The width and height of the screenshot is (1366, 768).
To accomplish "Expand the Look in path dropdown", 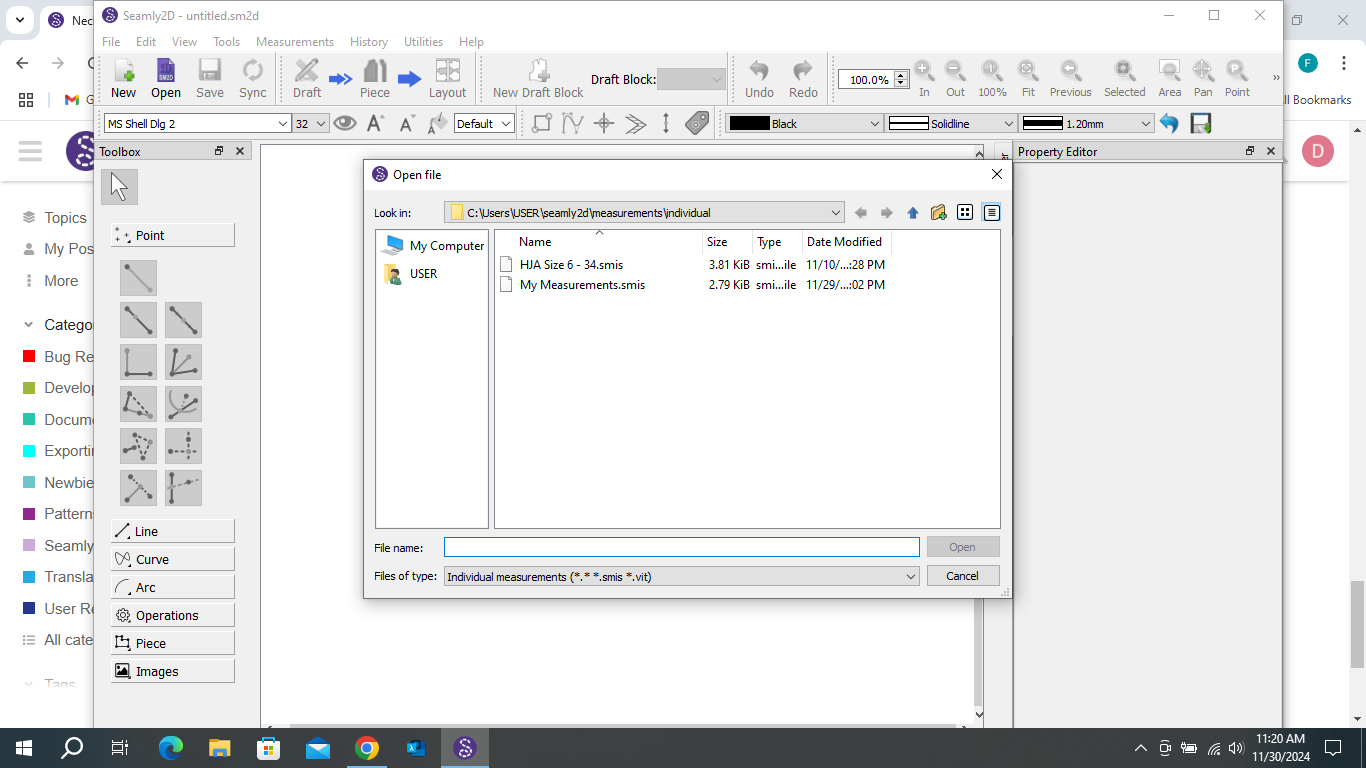I will [x=836, y=212].
